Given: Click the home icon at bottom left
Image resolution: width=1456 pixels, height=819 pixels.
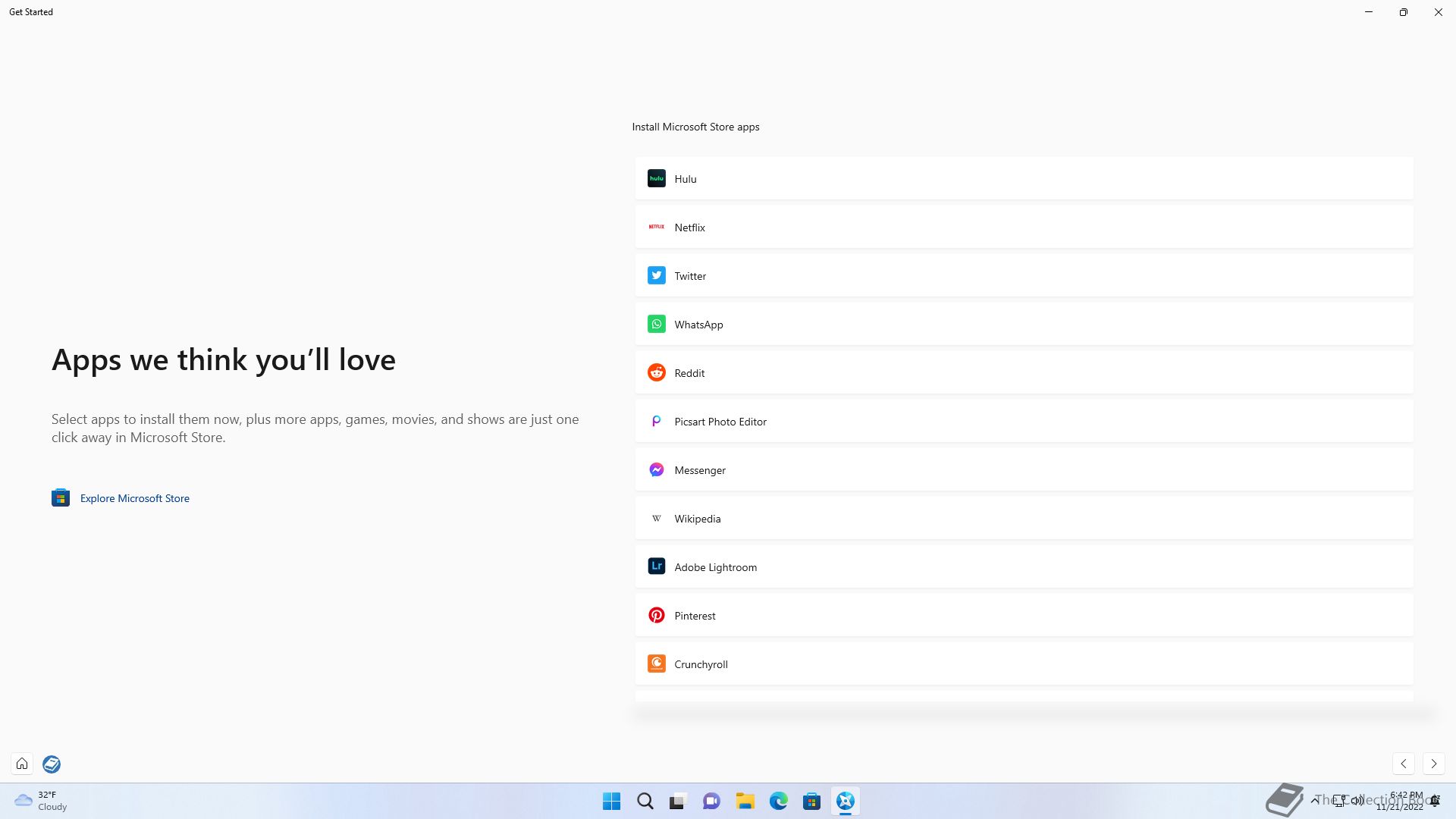Looking at the screenshot, I should [22, 764].
